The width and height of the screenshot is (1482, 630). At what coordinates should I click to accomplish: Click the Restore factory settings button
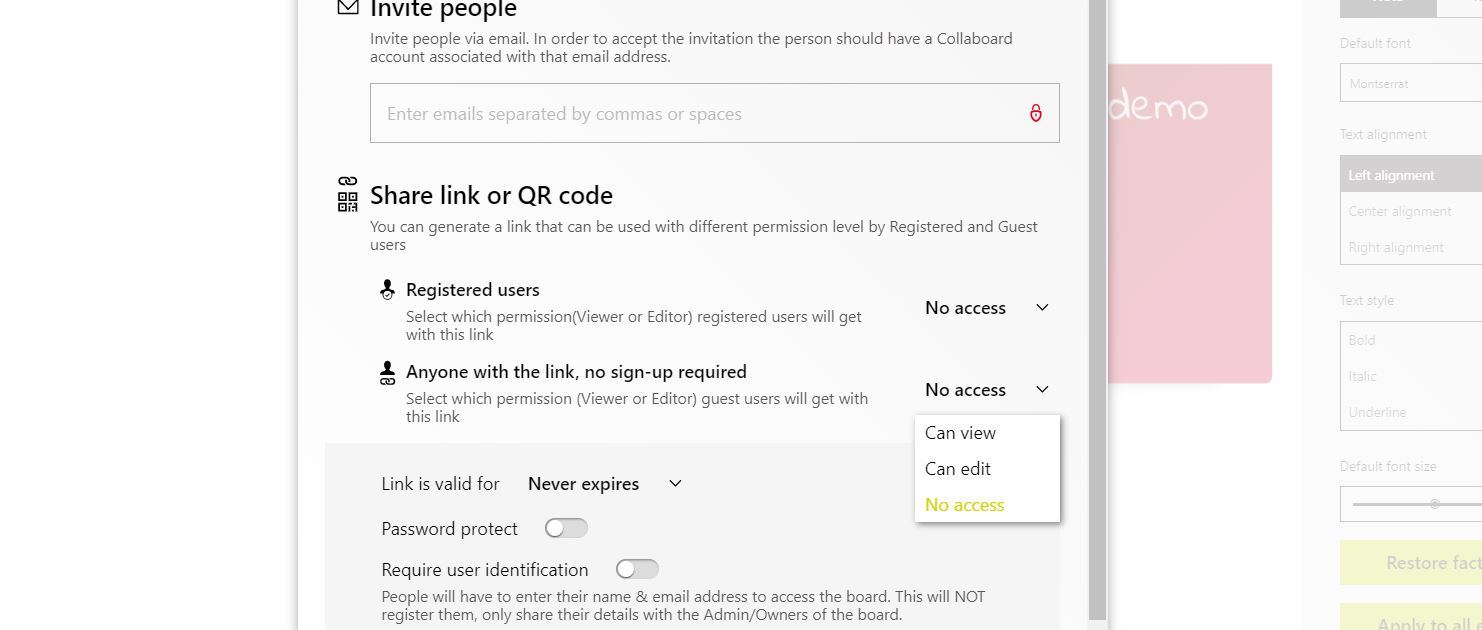pos(1410,563)
